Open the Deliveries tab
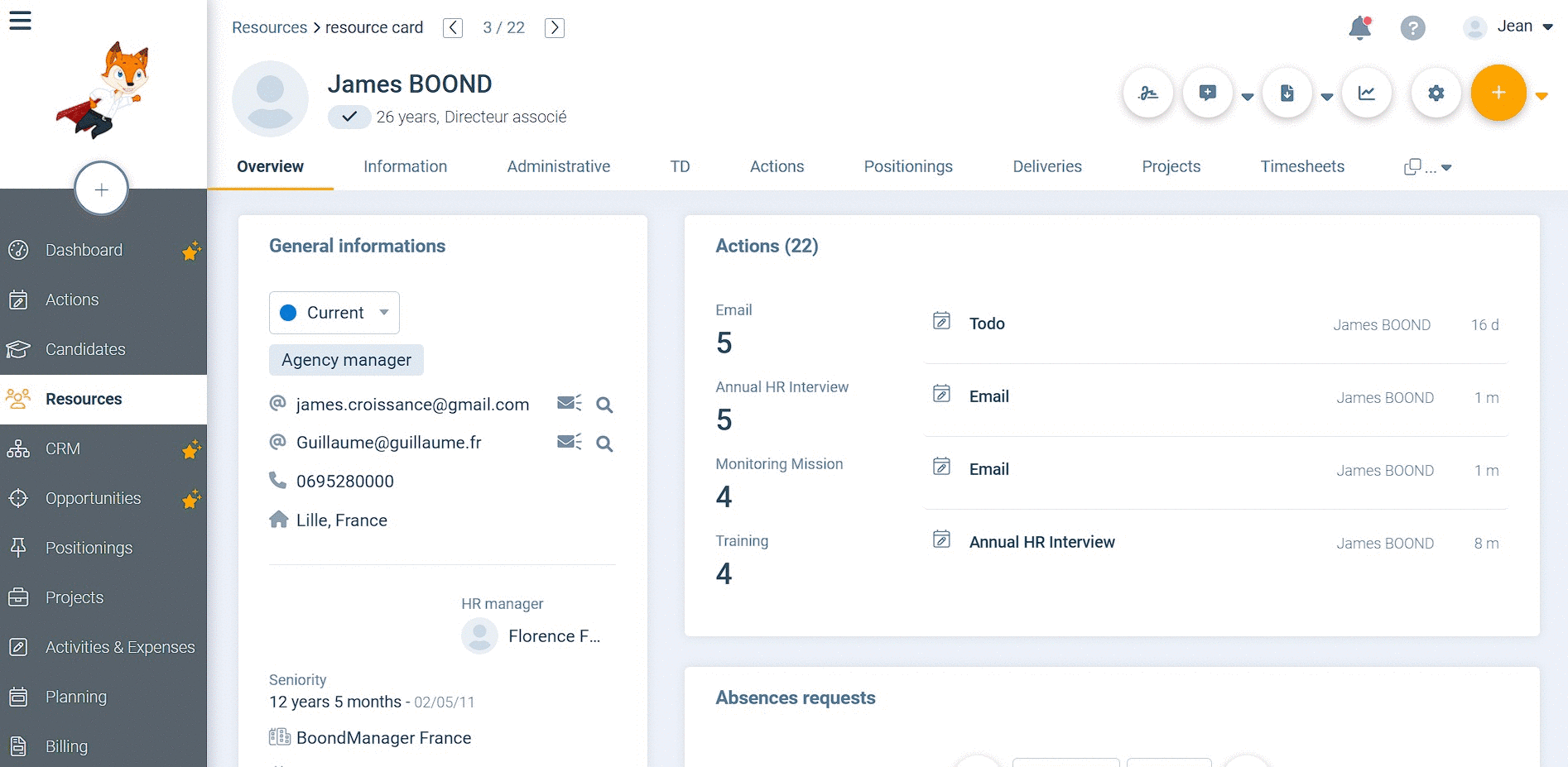This screenshot has width=1568, height=767. [x=1047, y=166]
